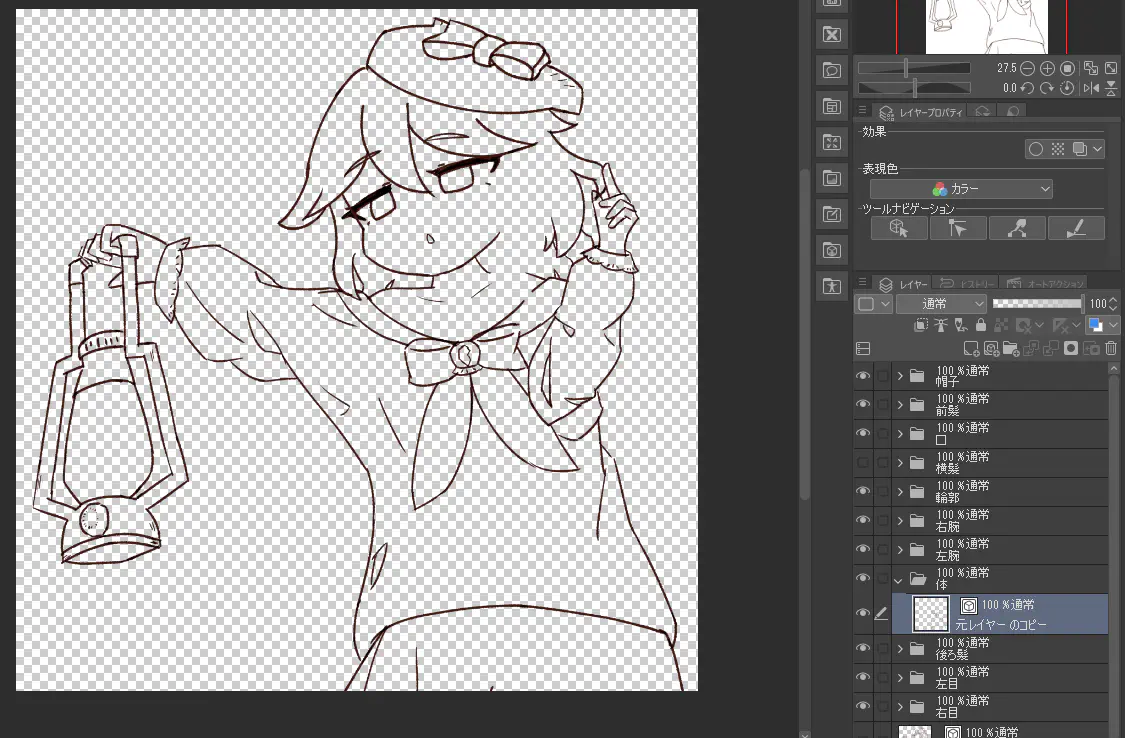This screenshot has width=1125, height=738.
Task: Collapse the 体 folder
Action: (x=899, y=579)
